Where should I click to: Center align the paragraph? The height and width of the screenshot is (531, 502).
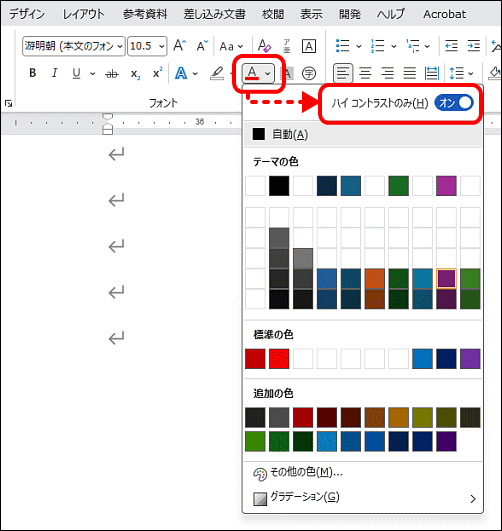tap(365, 73)
